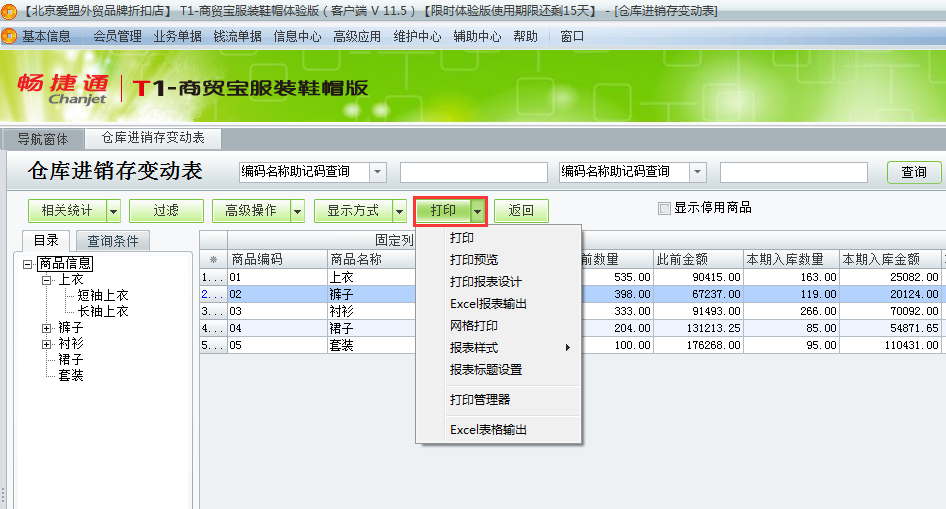The image size is (946, 509).
Task: Click the search field next to 查询 button
Action: [793, 172]
